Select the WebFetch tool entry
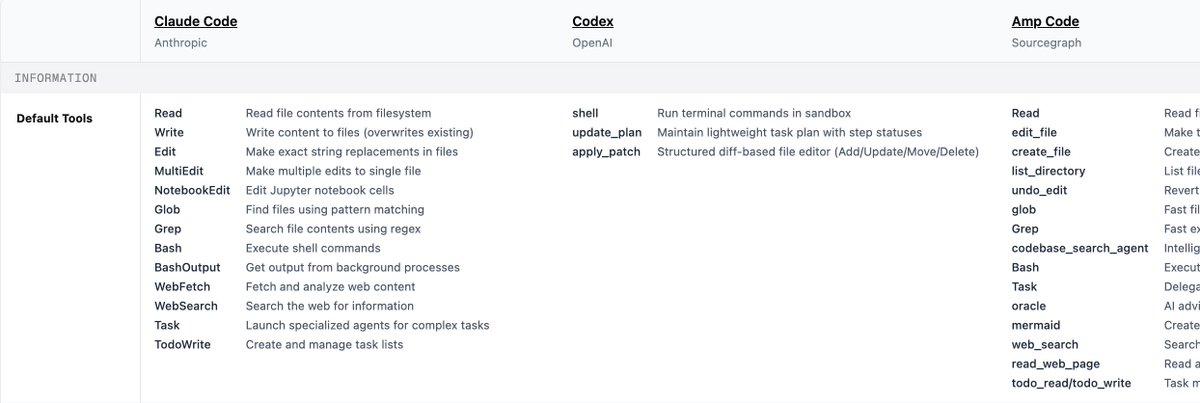The image size is (1200, 403). (182, 286)
